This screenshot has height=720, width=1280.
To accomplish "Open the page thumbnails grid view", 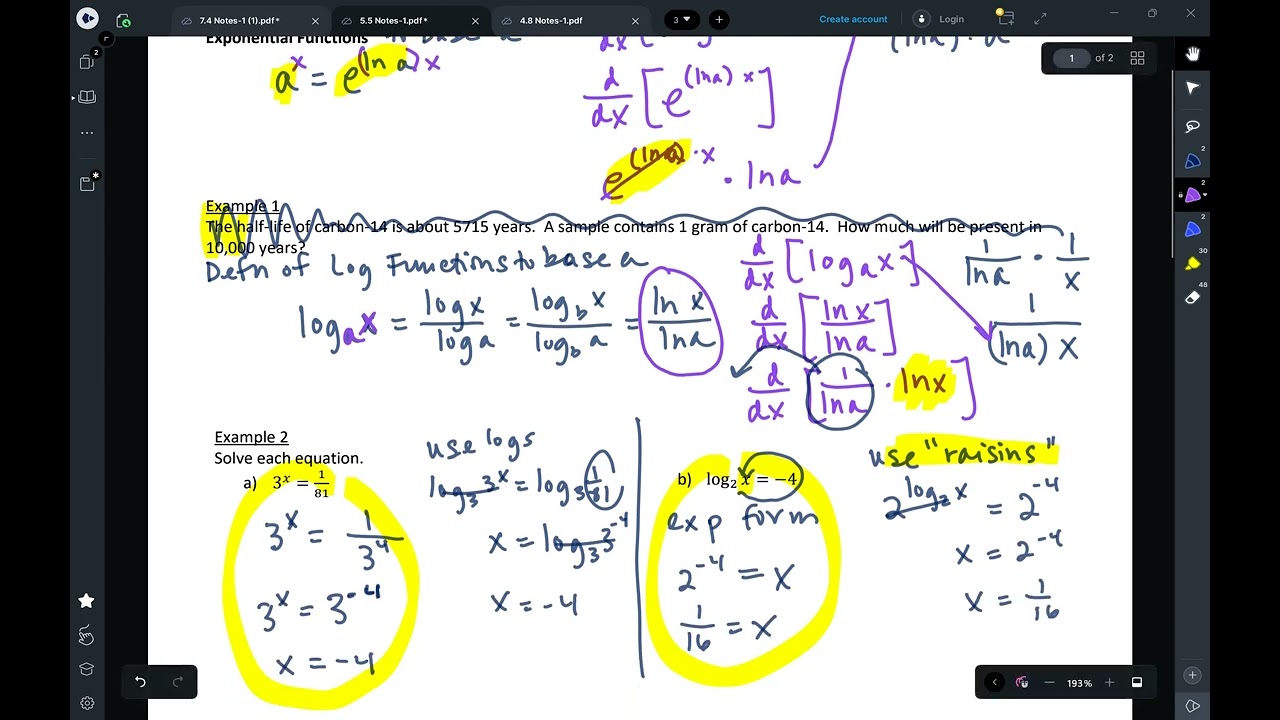I will point(1137,58).
